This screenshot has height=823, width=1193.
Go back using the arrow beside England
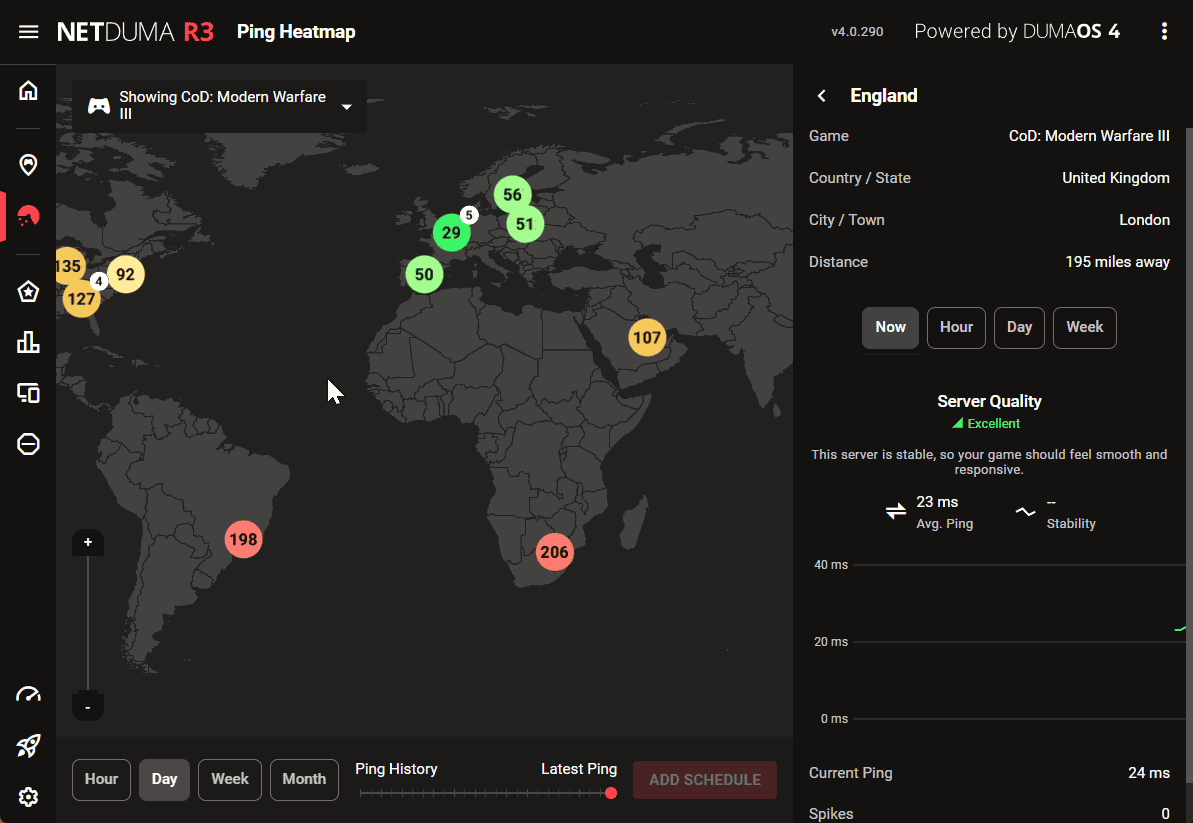coord(822,96)
